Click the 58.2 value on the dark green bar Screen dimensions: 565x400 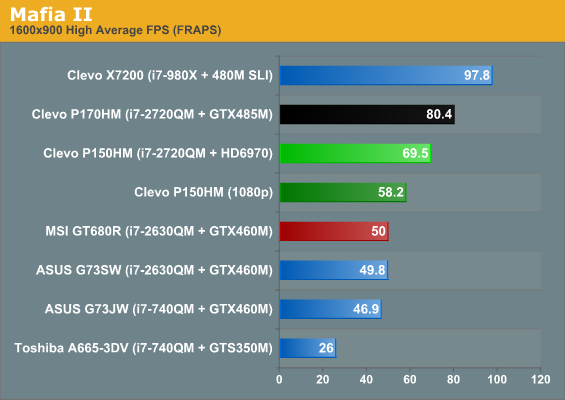(x=391, y=192)
